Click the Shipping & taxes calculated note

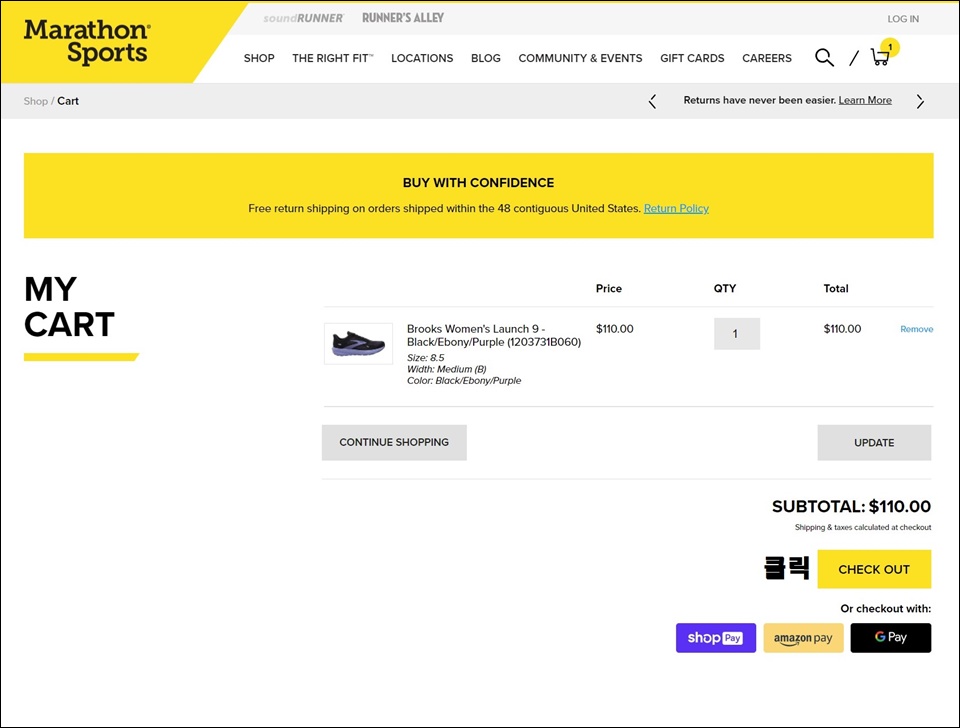(x=863, y=527)
